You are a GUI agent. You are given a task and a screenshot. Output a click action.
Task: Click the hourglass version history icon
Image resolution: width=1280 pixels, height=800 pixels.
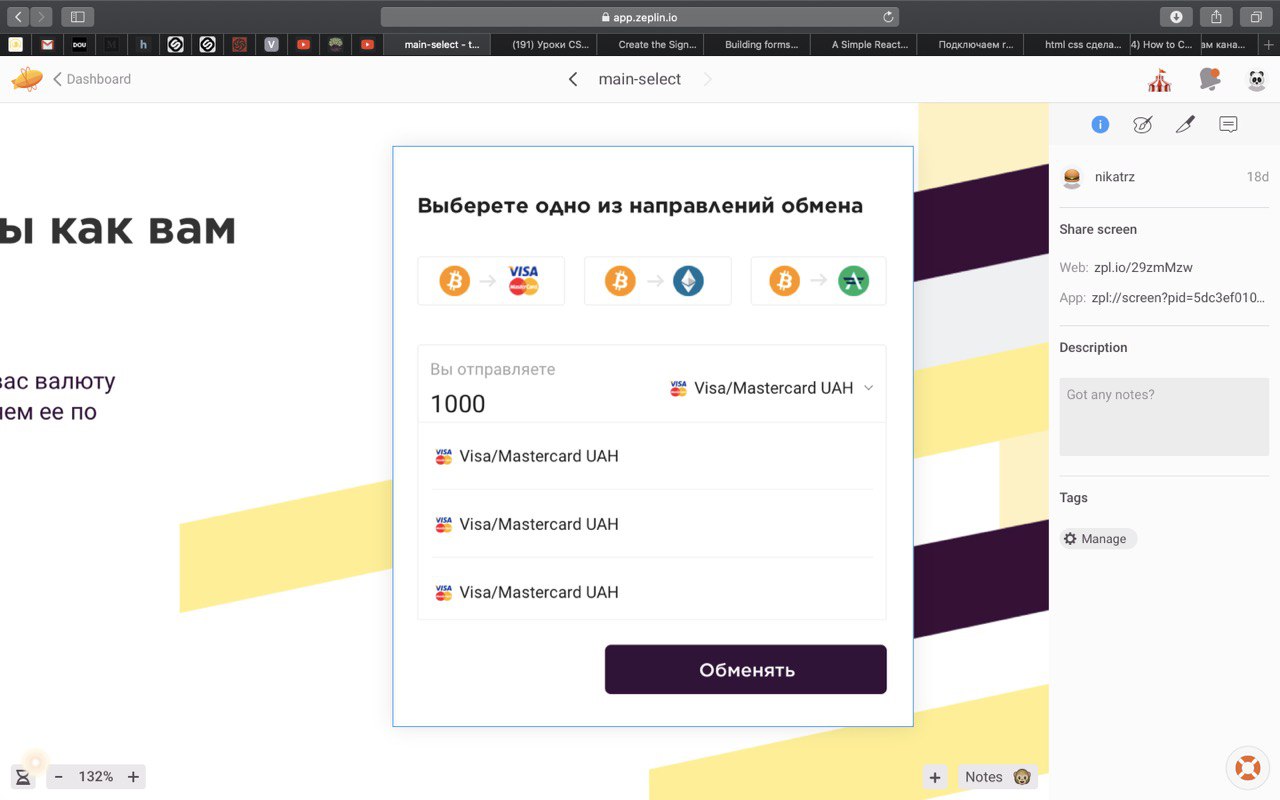(22, 777)
